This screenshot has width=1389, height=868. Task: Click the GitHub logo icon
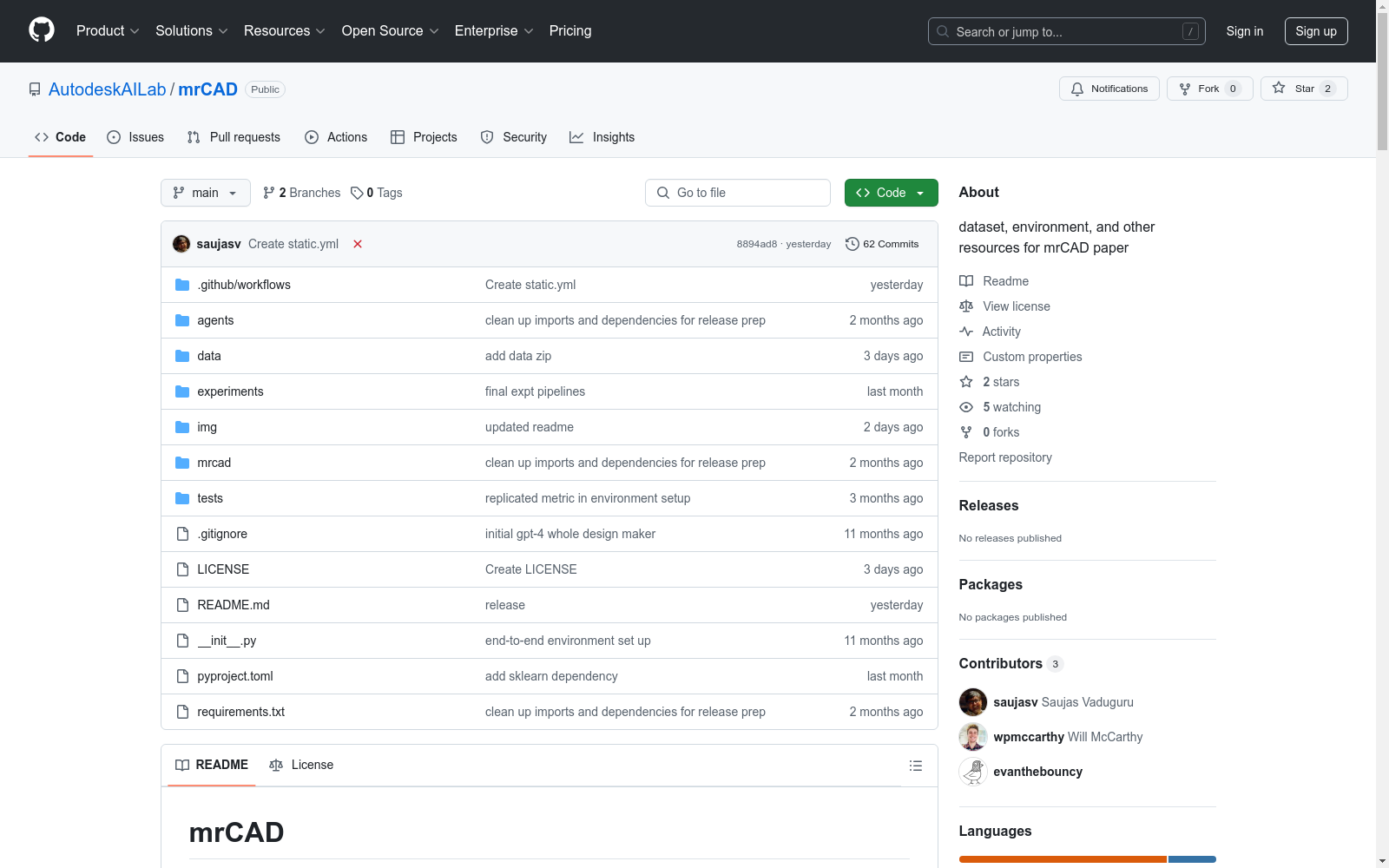point(42,30)
